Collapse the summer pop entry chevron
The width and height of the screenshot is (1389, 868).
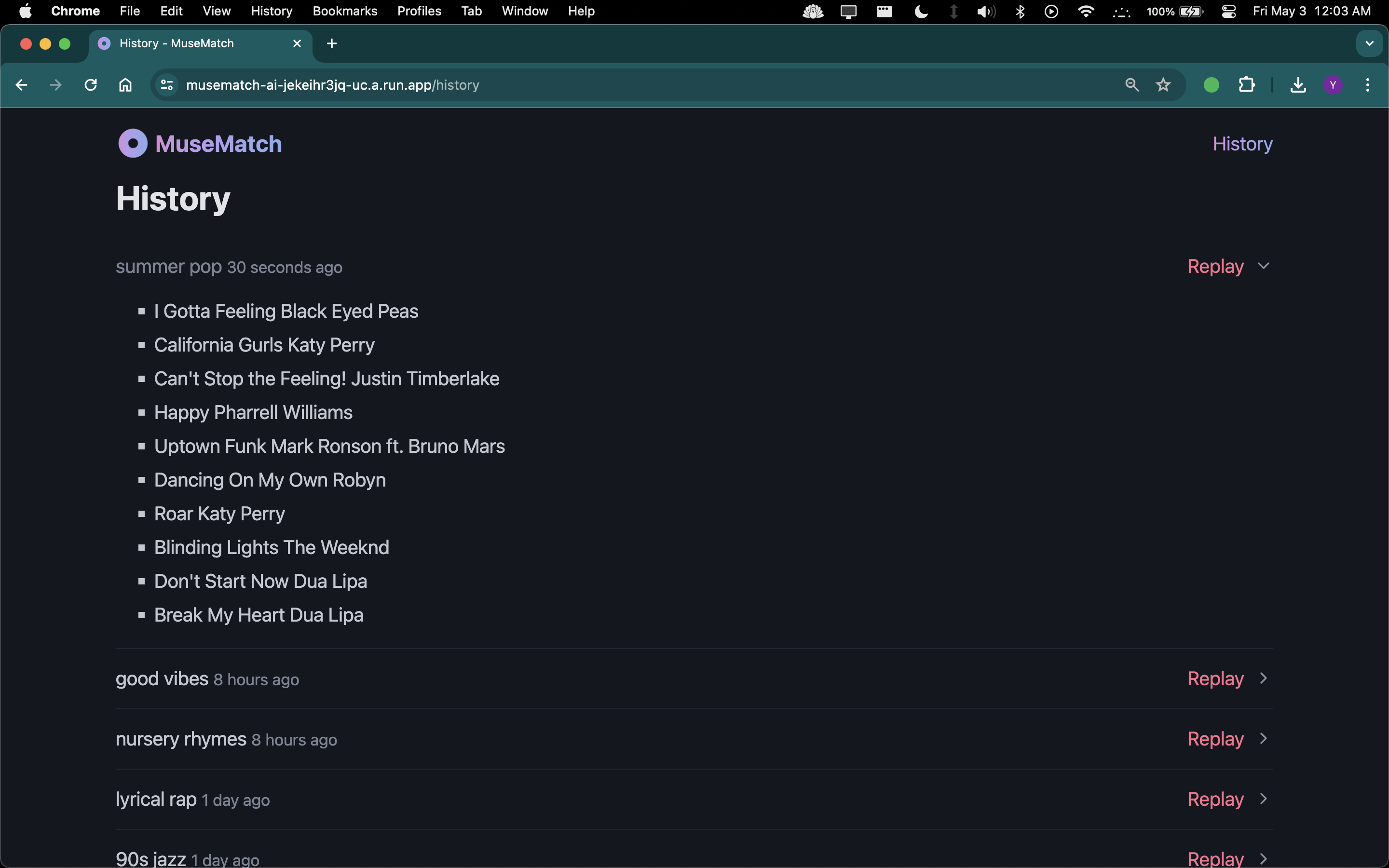tap(1263, 266)
